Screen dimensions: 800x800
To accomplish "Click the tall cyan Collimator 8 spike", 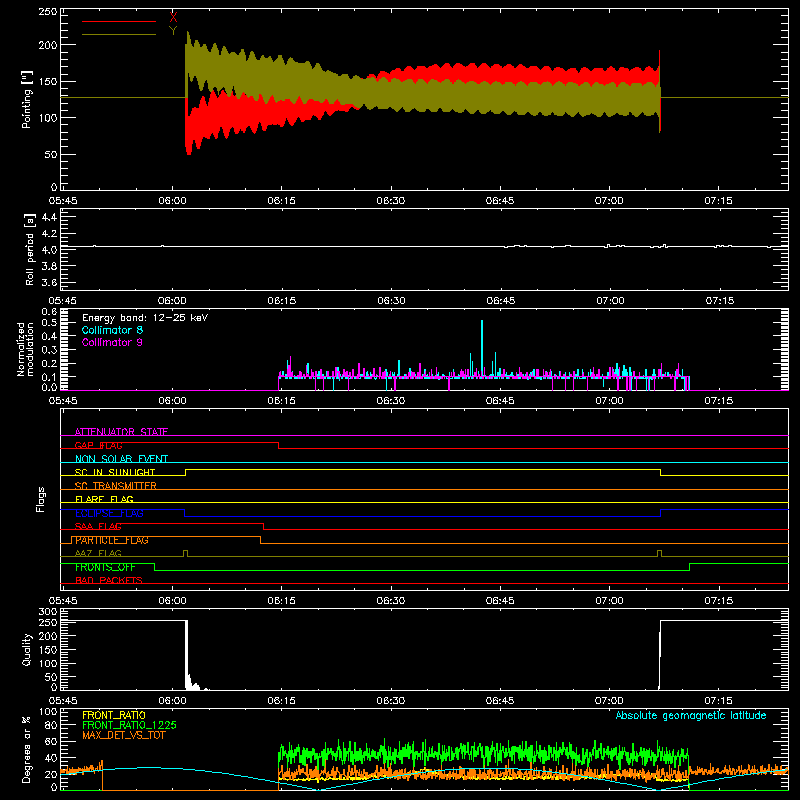I will tap(482, 348).
